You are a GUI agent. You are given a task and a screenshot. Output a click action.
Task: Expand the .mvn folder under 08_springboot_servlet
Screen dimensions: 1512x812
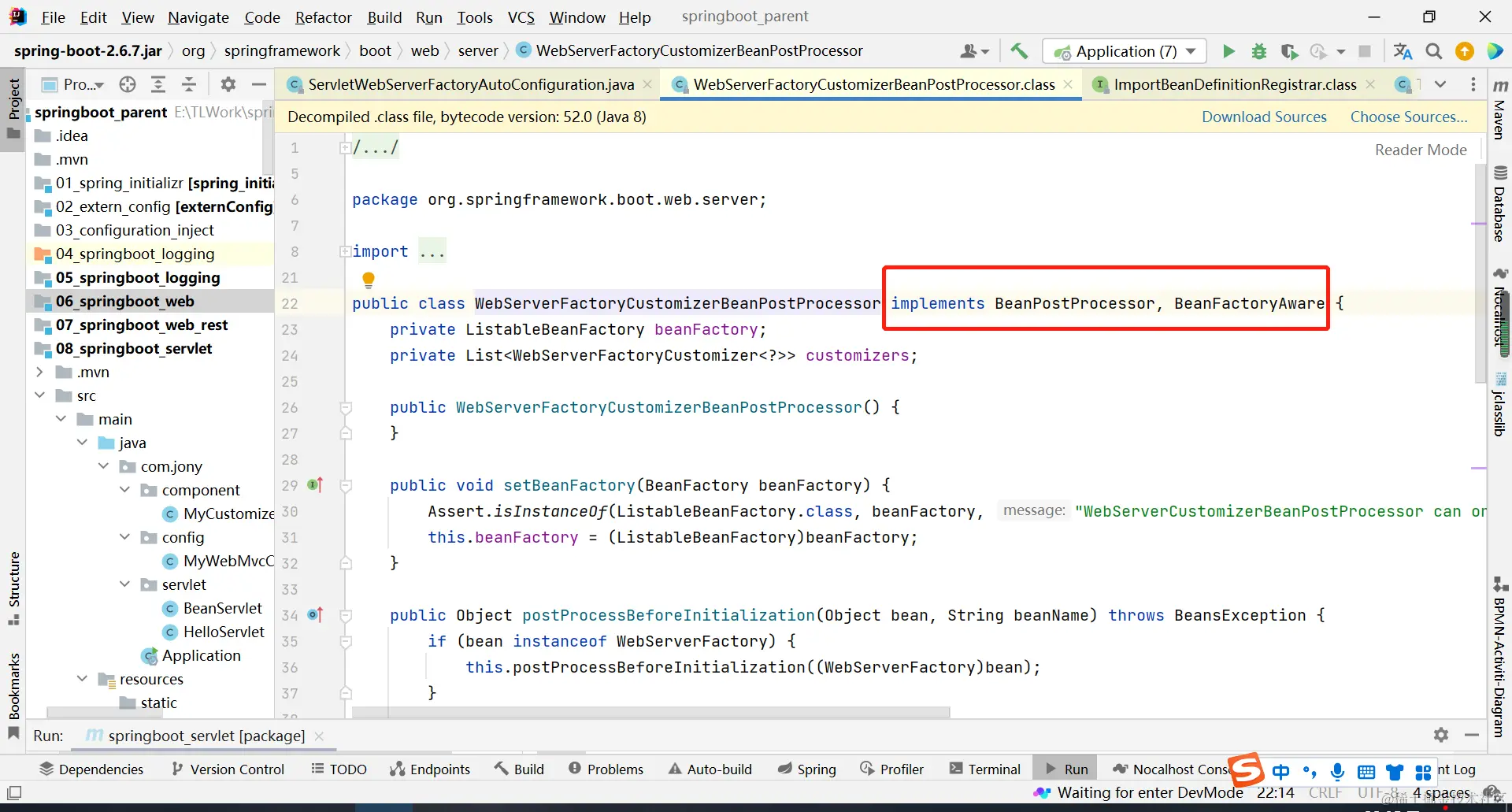40,372
